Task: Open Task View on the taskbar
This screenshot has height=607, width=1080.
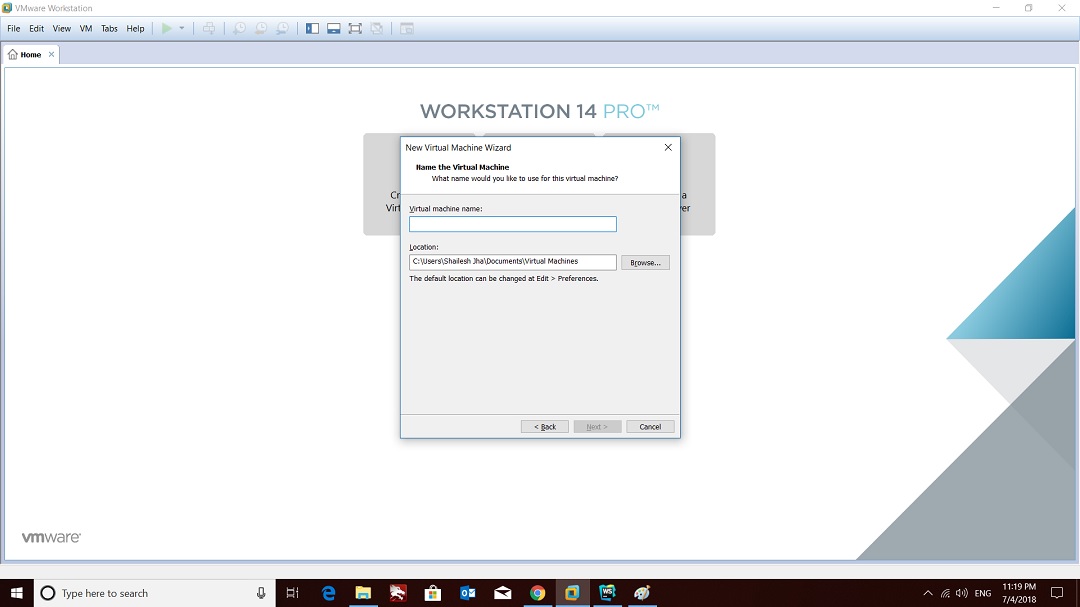Action: [293, 593]
